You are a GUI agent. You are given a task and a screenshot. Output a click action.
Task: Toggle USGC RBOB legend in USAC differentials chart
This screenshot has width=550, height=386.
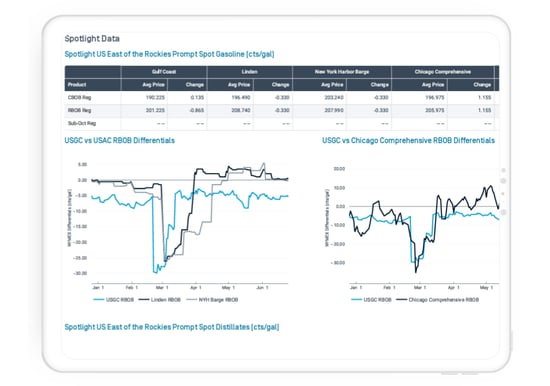pyautogui.click(x=113, y=300)
